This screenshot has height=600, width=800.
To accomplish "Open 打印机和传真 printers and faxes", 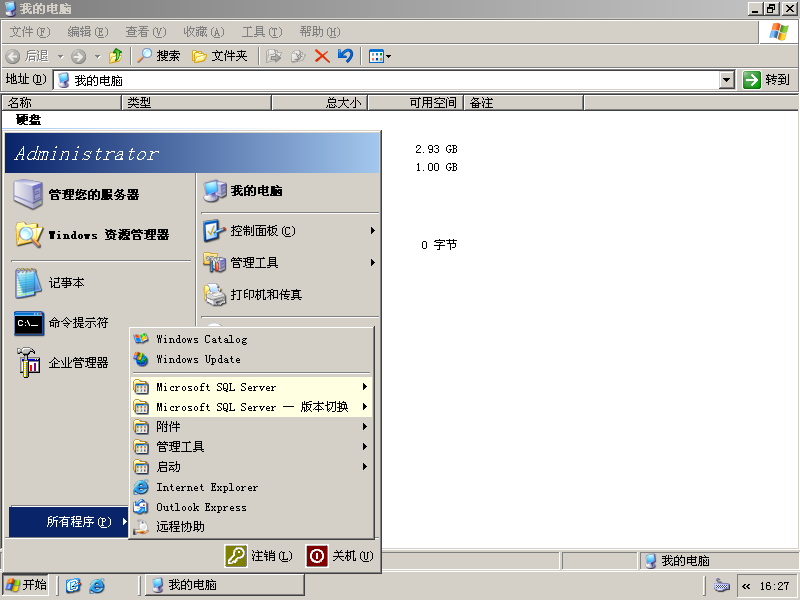I will pos(253,294).
